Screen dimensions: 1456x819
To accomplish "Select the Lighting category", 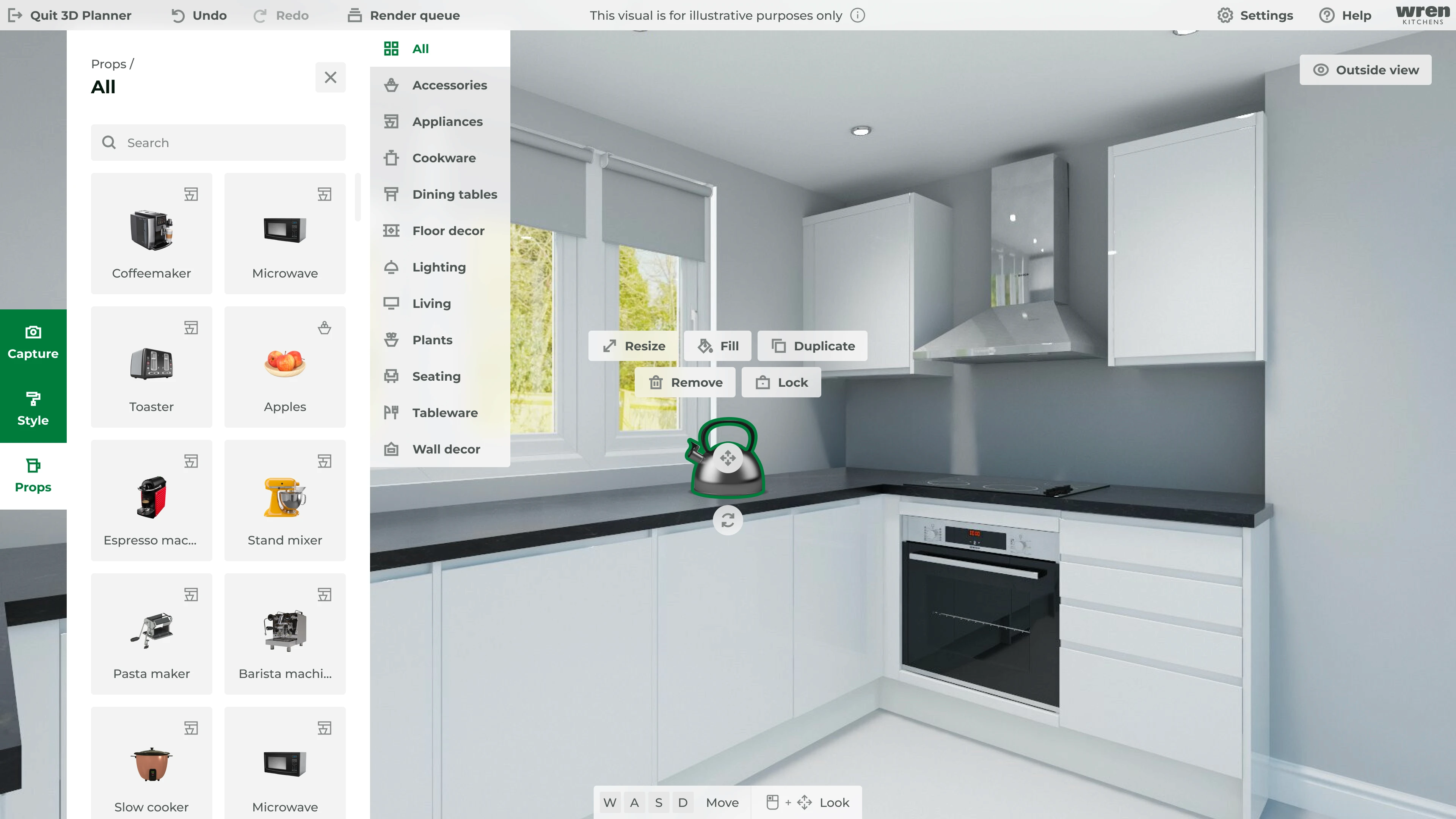I will 439,267.
